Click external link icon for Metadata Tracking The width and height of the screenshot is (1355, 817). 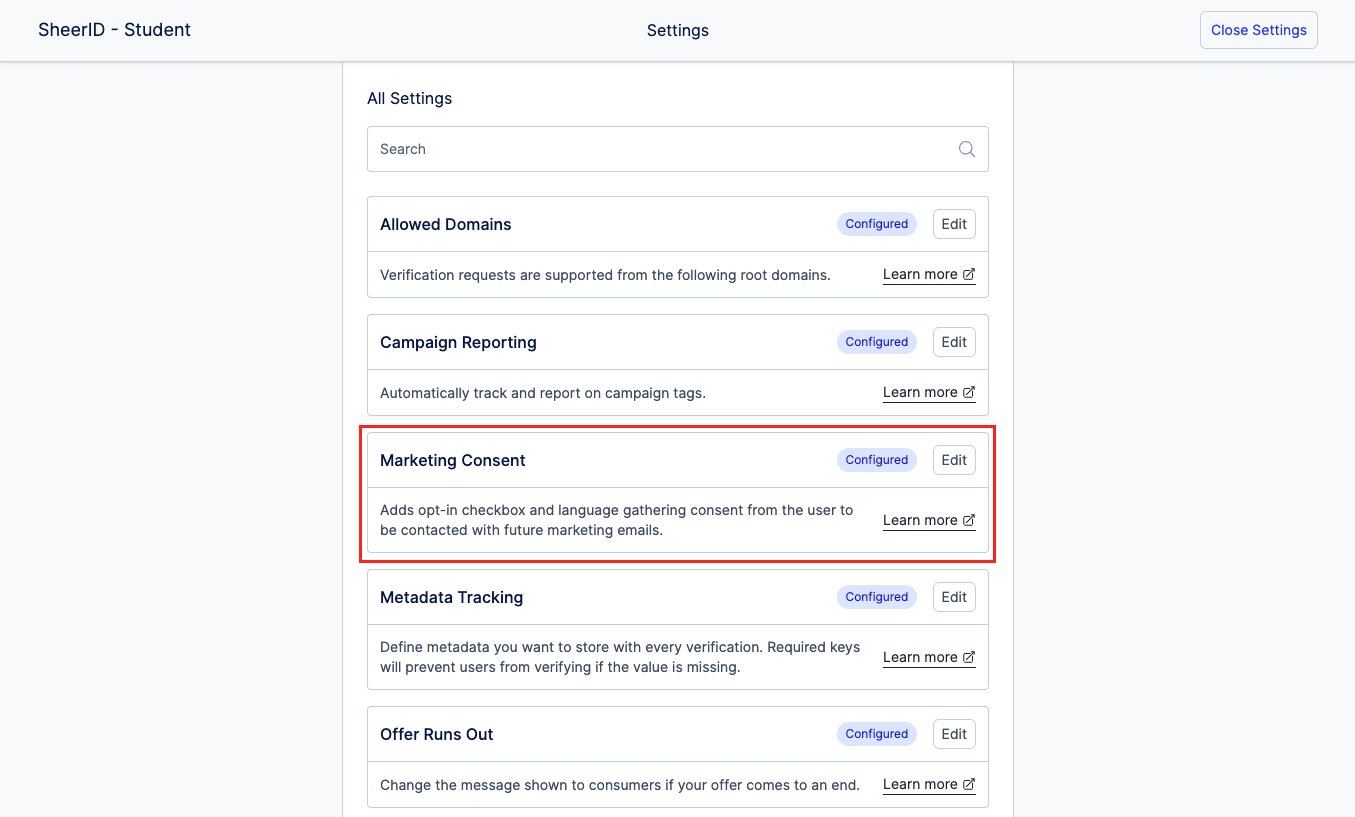click(969, 657)
